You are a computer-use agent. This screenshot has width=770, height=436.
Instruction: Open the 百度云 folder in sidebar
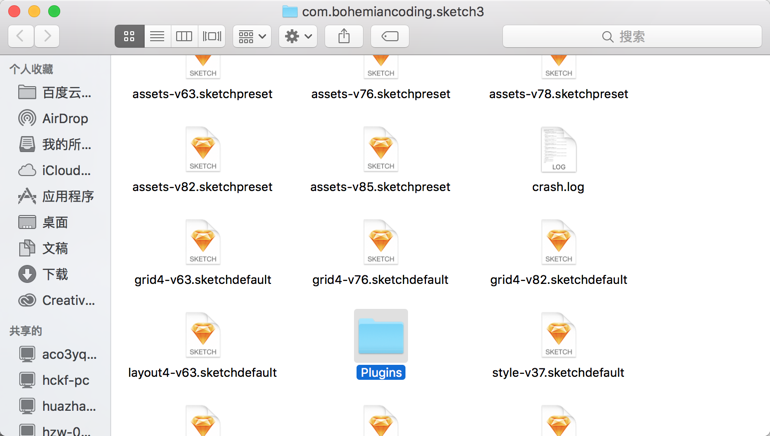click(55, 92)
